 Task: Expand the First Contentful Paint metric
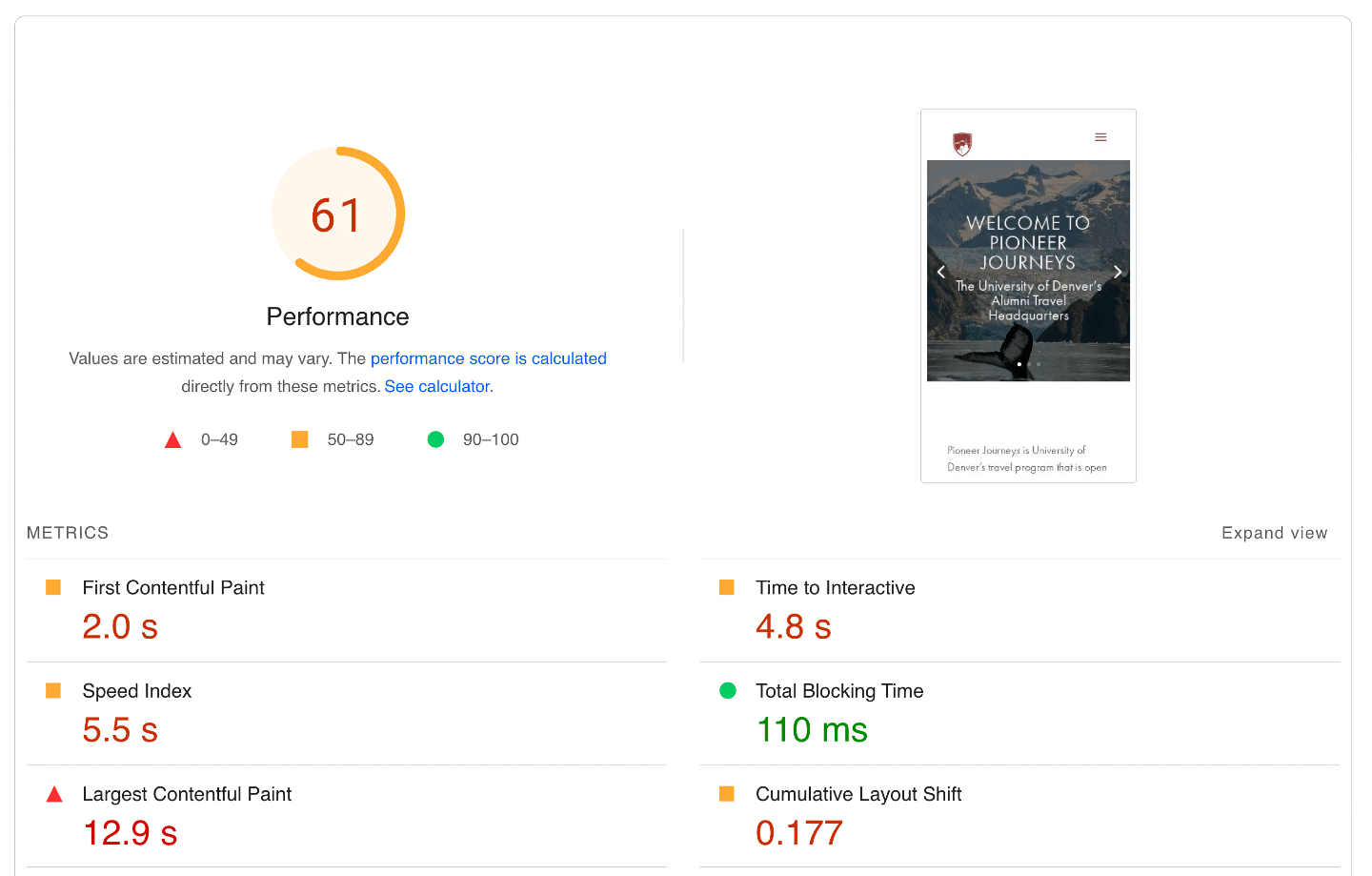pos(173,588)
